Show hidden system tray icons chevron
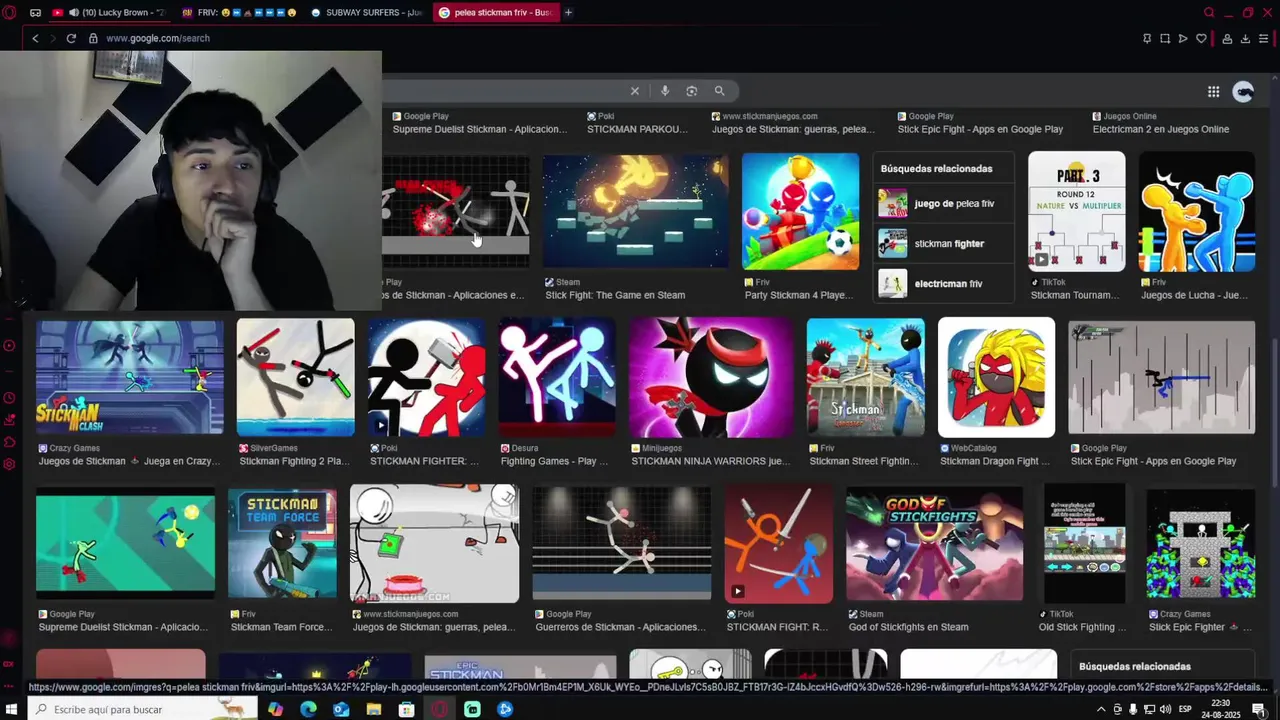This screenshot has width=1280, height=720. click(x=1101, y=709)
